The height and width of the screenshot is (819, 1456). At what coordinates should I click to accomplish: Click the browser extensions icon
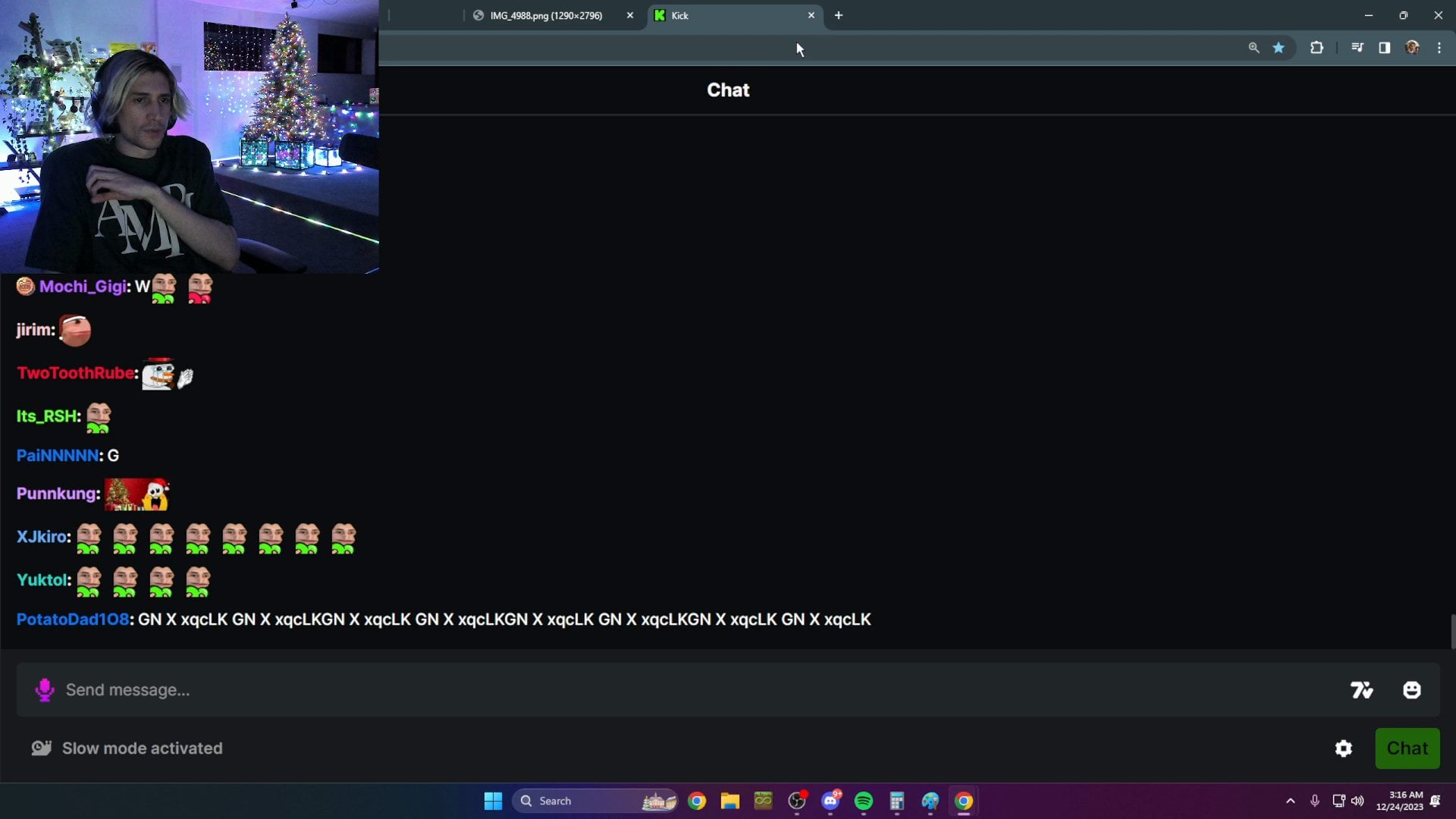tap(1317, 48)
